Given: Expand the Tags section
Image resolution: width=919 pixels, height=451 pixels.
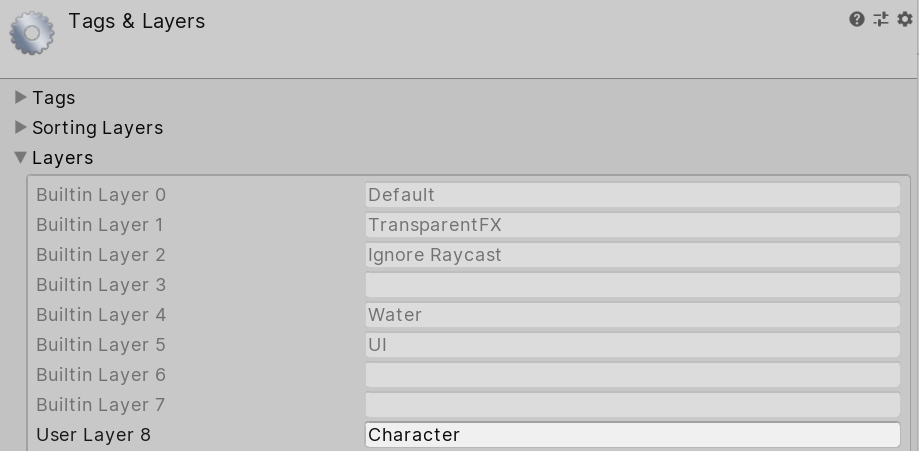Looking at the screenshot, I should [x=21, y=98].
